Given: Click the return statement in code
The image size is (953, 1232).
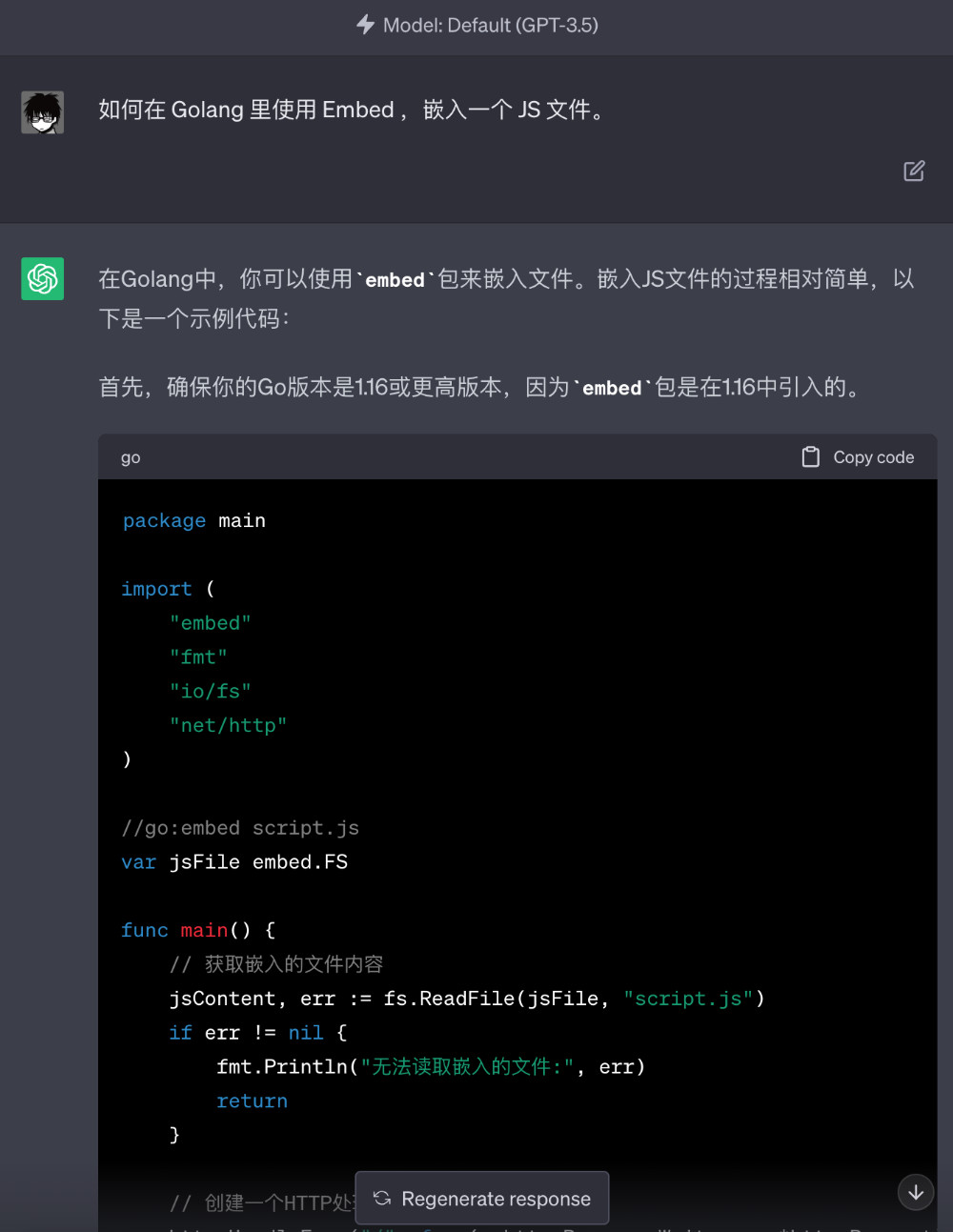Looking at the screenshot, I should (252, 1101).
